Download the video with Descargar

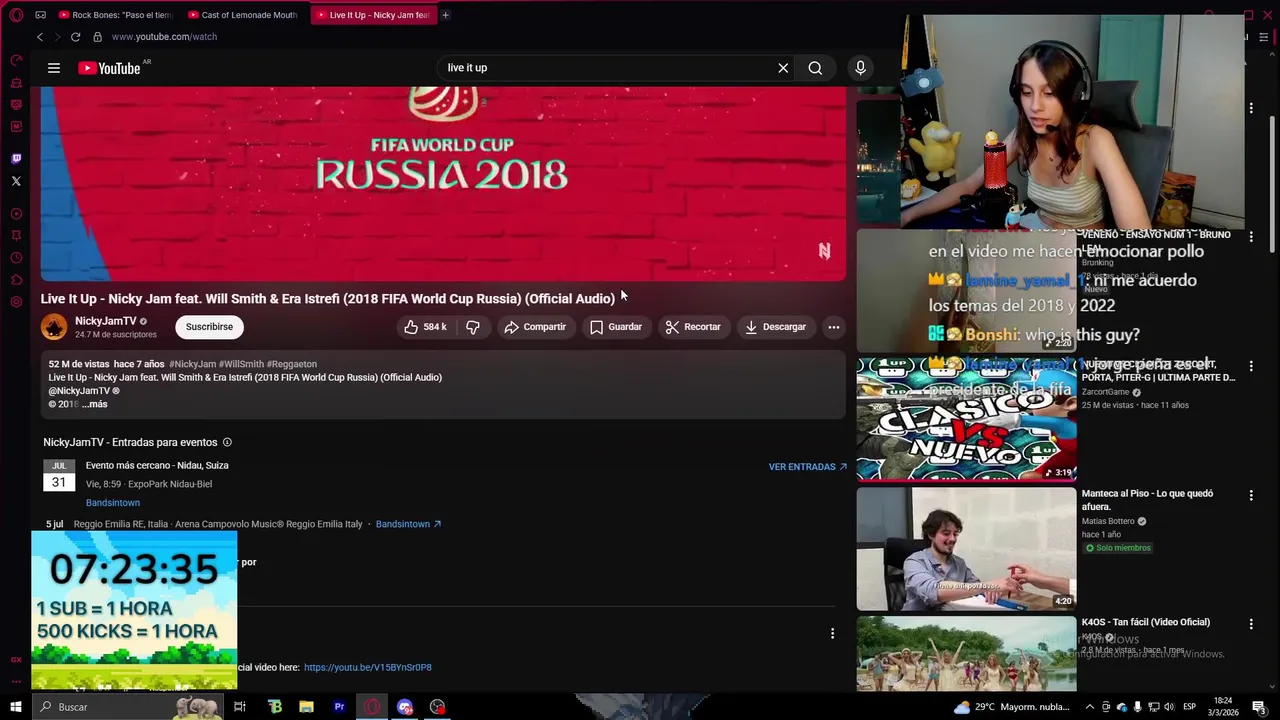(x=775, y=327)
